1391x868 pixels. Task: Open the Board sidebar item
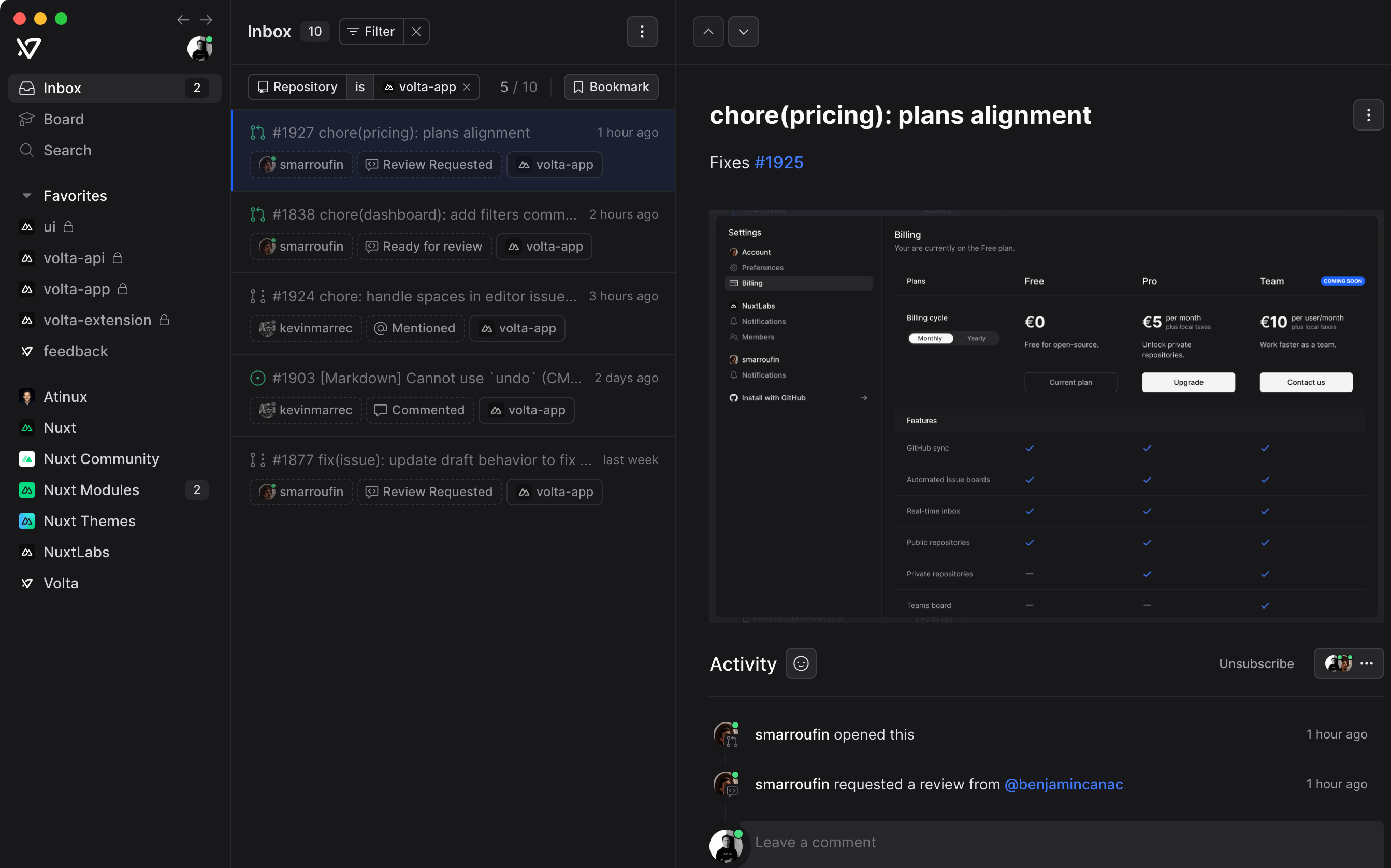pyautogui.click(x=115, y=119)
